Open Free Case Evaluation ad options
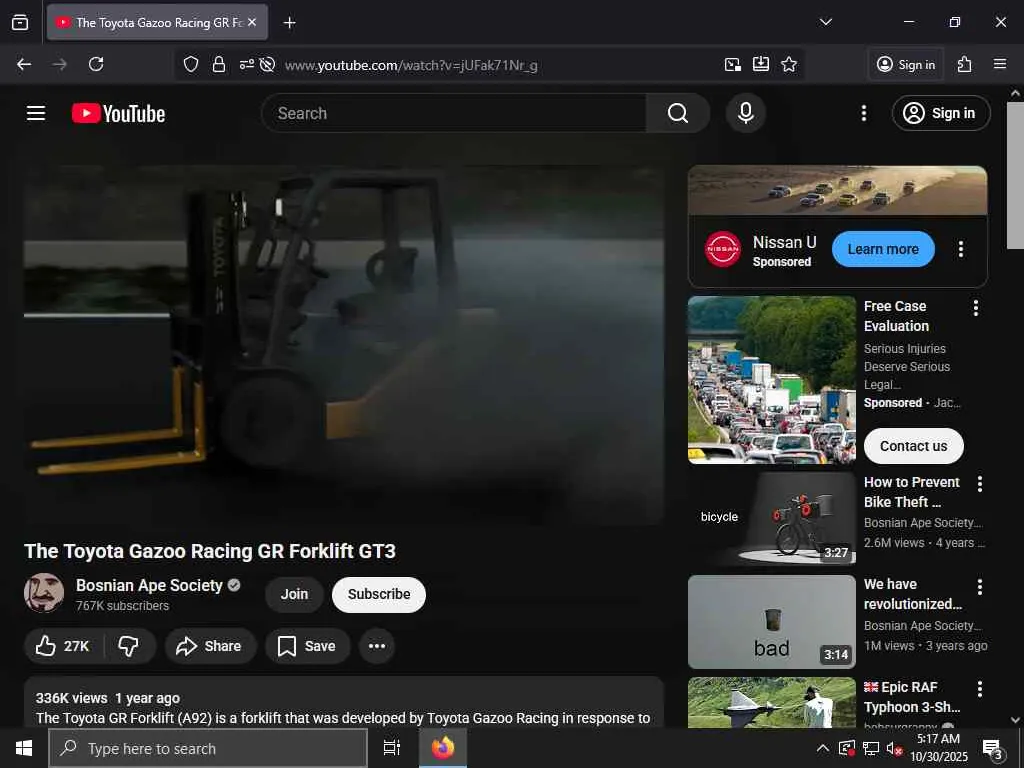Image resolution: width=1024 pixels, height=768 pixels. pyautogui.click(x=975, y=308)
